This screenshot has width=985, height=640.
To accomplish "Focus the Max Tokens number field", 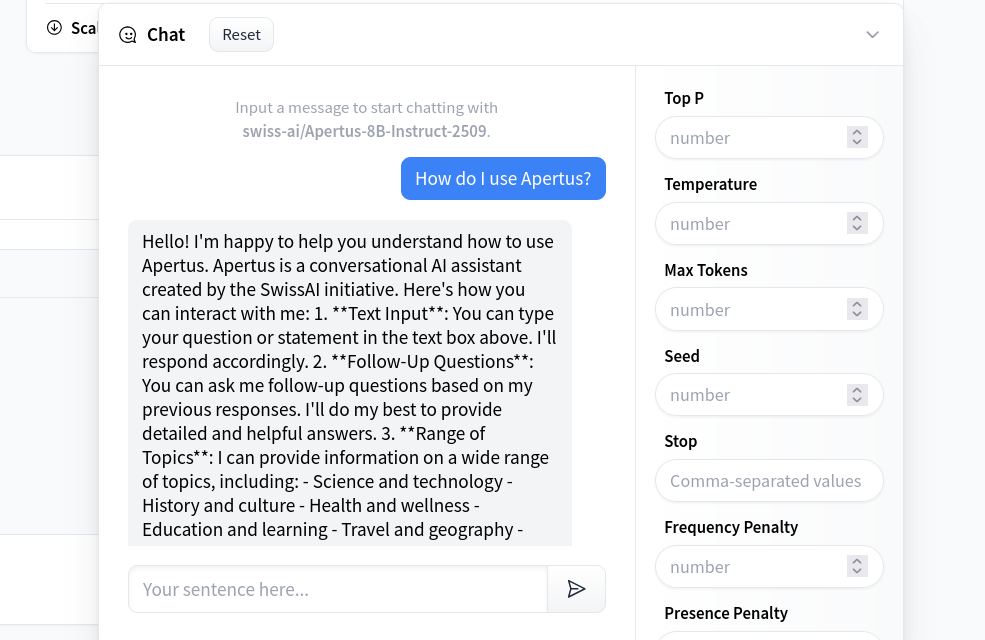I will pyautogui.click(x=769, y=310).
